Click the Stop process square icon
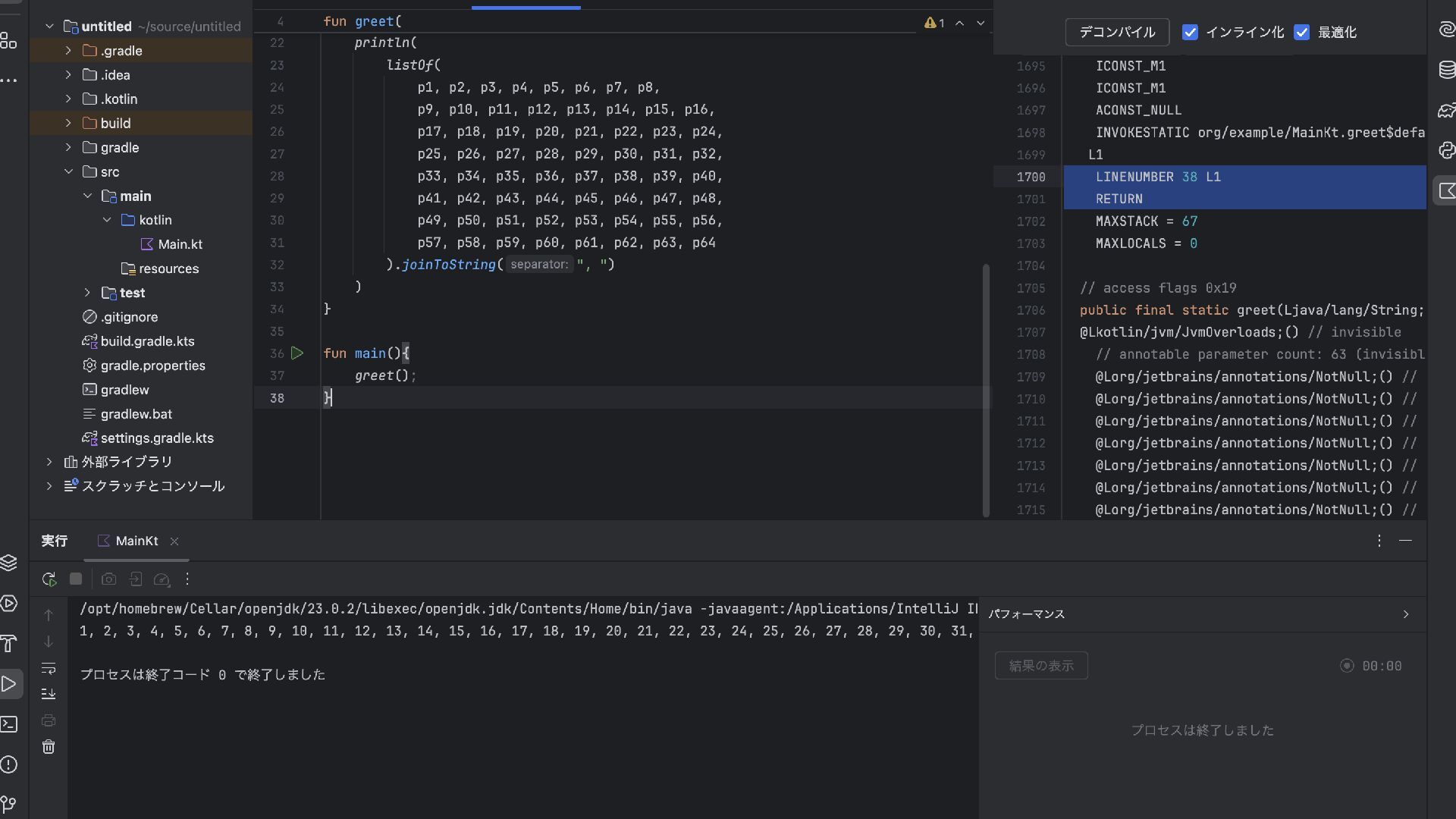This screenshot has height=819, width=1456. click(x=76, y=579)
